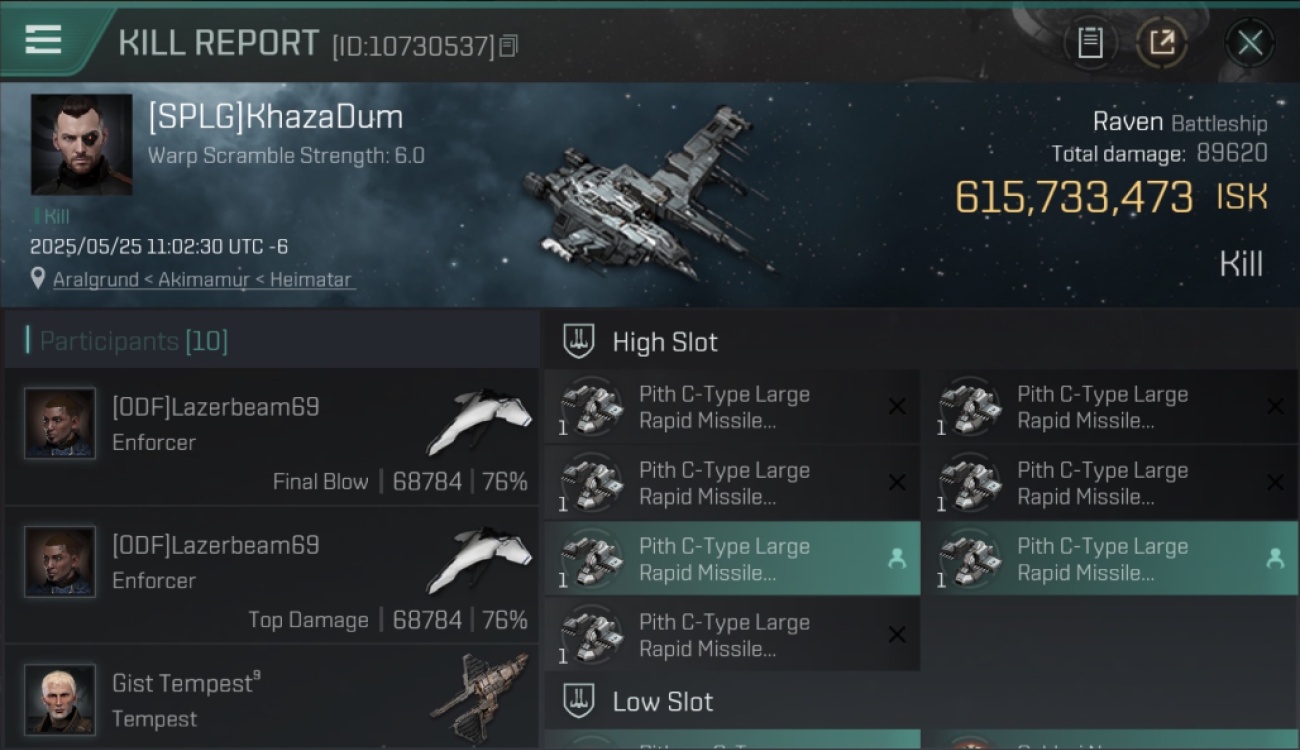This screenshot has height=750, width=1300.
Task: Click person icon on highlighted right launcher
Action: 1275,559
